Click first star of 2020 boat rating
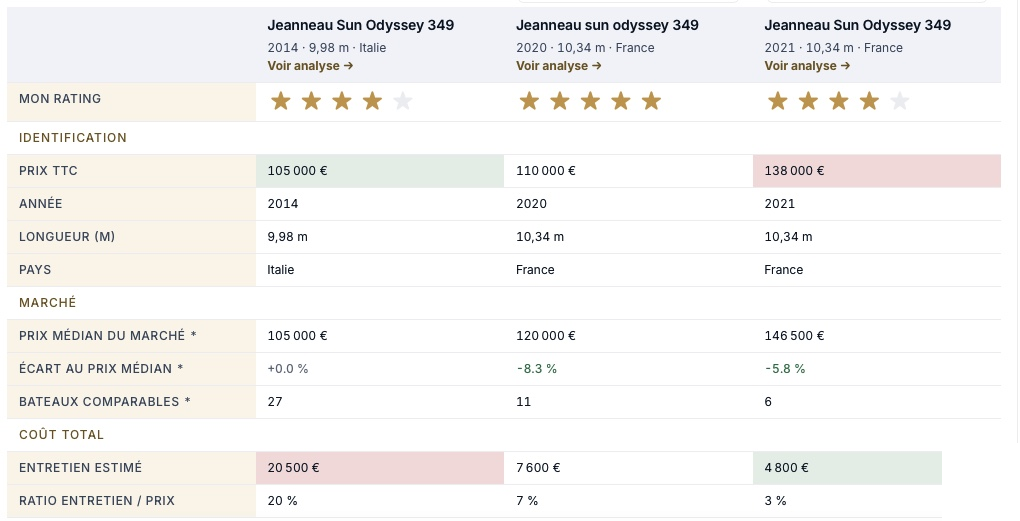Image resolution: width=1020 pixels, height=521 pixels. click(x=529, y=101)
